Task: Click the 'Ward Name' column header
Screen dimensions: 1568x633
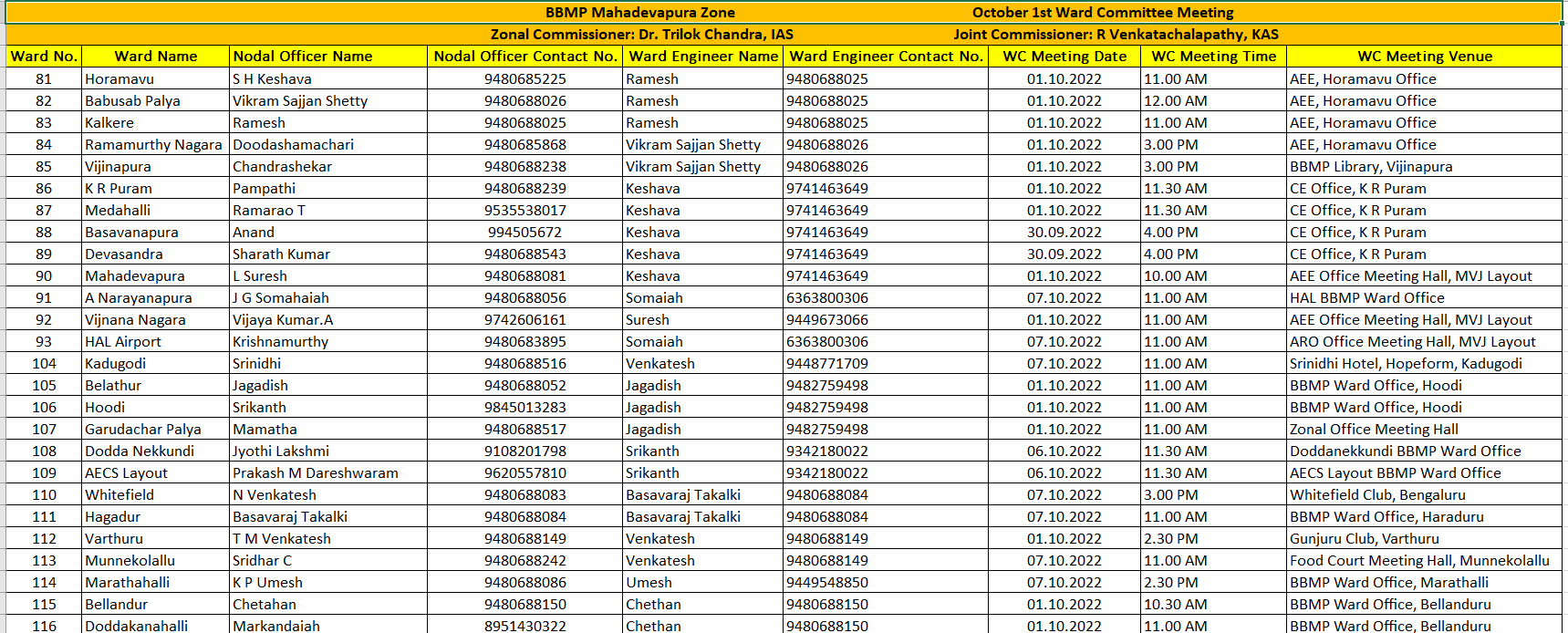Action: coord(156,57)
